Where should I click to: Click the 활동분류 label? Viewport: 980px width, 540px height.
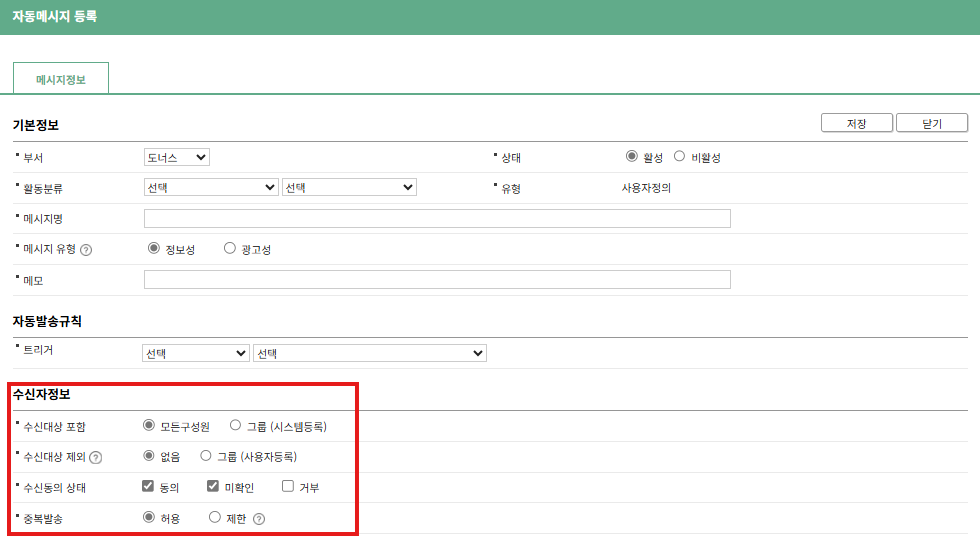click(42, 189)
